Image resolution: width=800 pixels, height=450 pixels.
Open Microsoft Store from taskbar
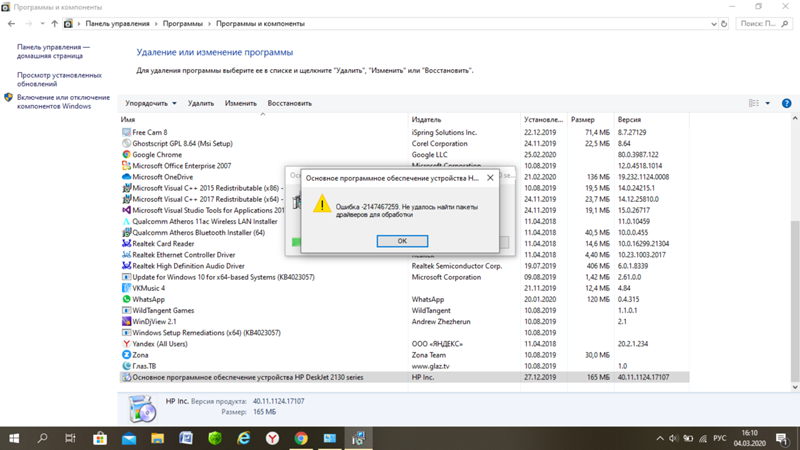100,438
